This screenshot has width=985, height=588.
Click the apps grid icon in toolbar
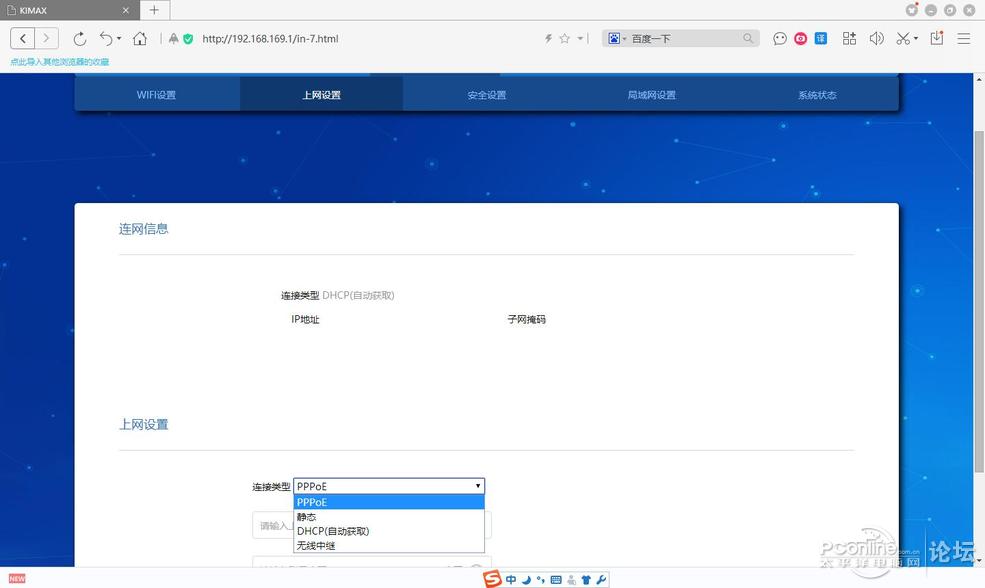pos(849,38)
